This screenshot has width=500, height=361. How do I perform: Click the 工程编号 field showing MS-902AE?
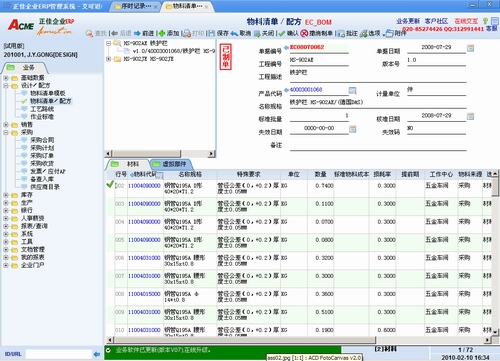point(319,61)
